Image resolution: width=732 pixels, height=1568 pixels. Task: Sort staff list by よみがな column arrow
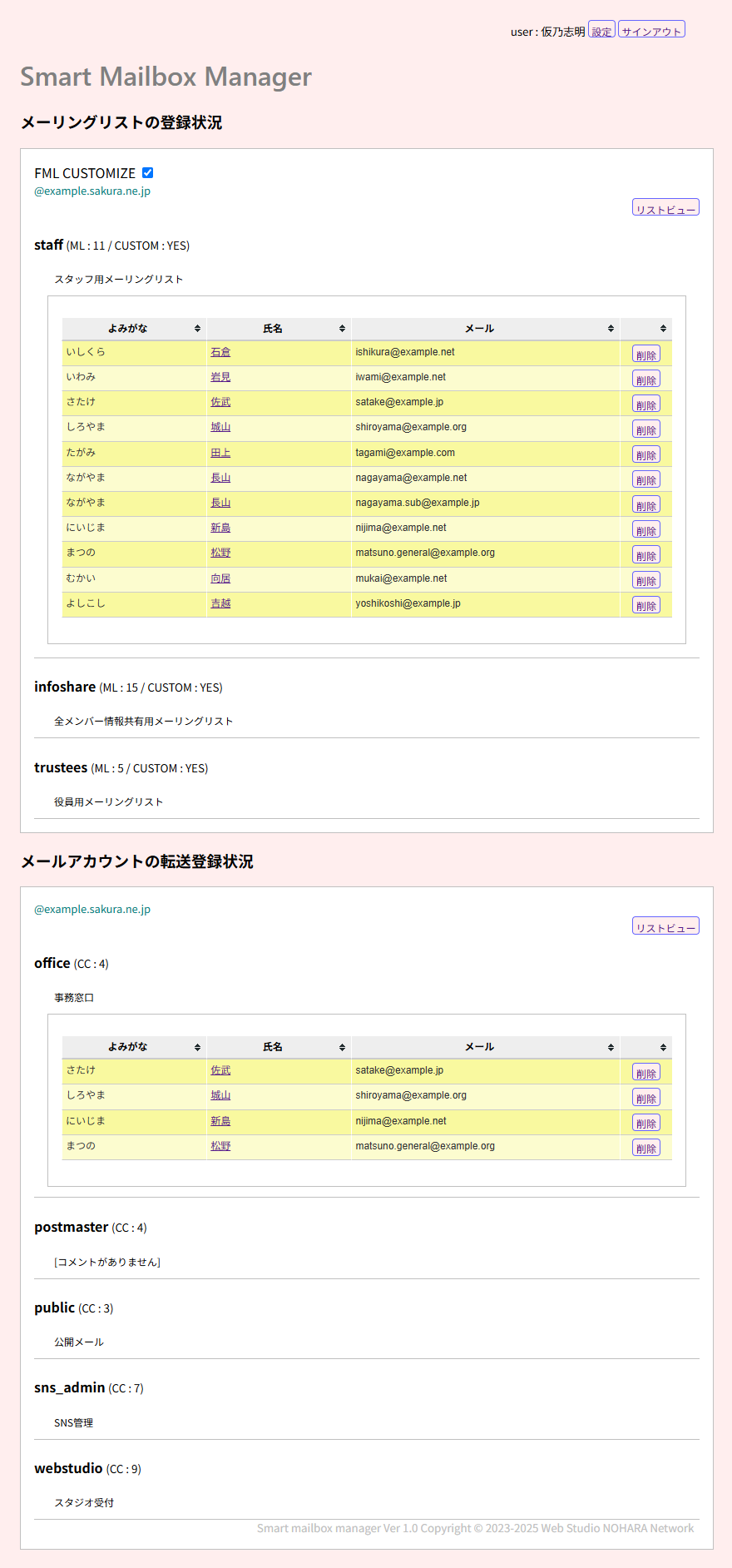coord(197,329)
